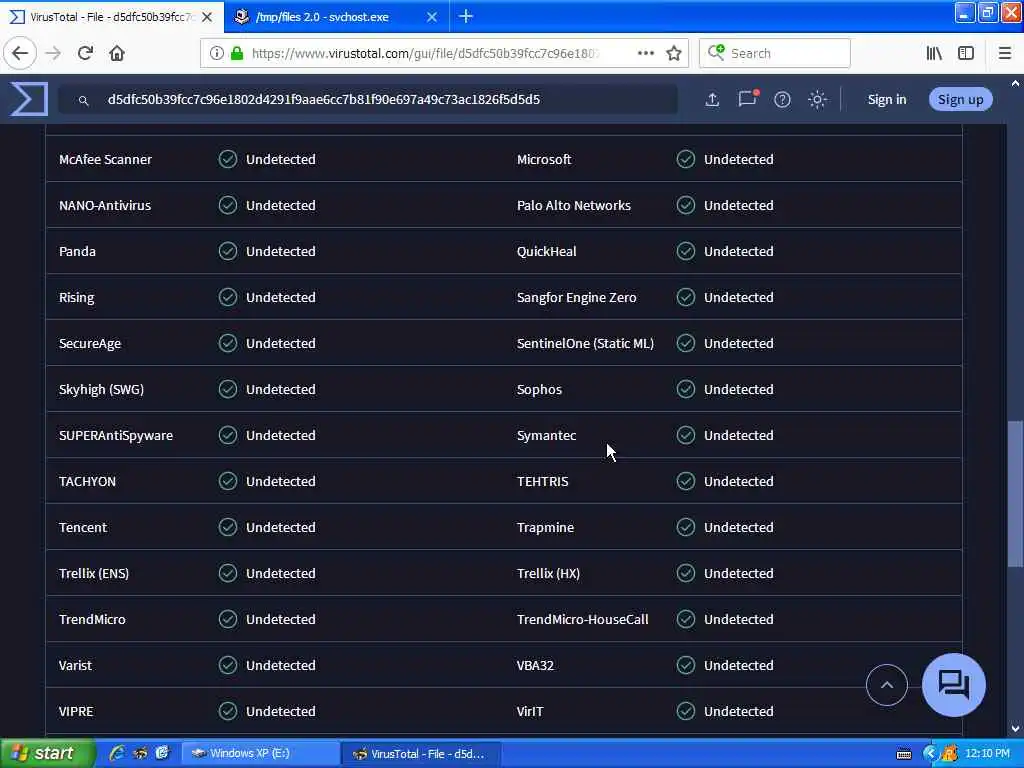Expand hidden tray icons arrow

pyautogui.click(x=930, y=754)
